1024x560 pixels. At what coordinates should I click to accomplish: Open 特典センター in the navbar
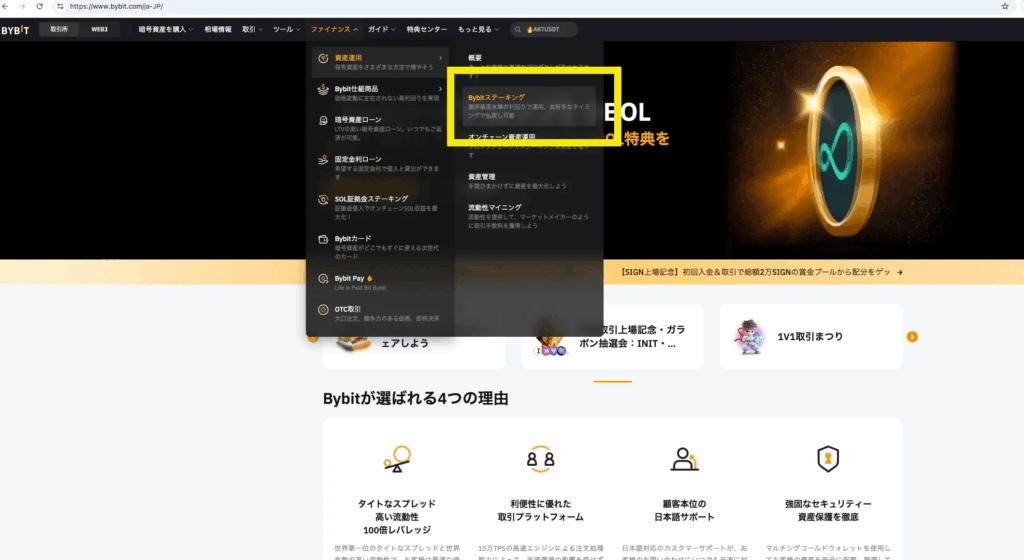[x=426, y=29]
